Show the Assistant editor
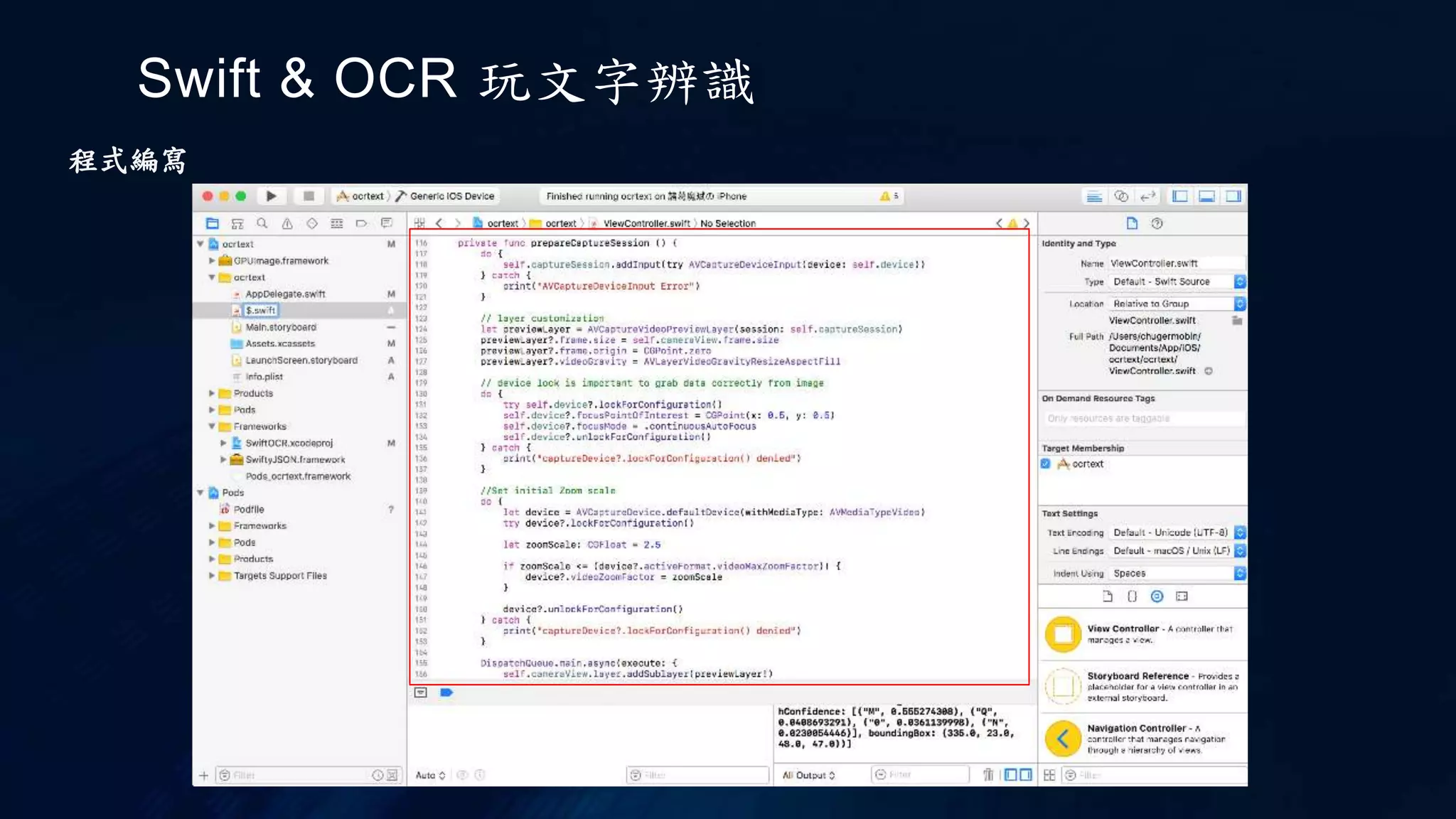1456x819 pixels. pos(1121,196)
